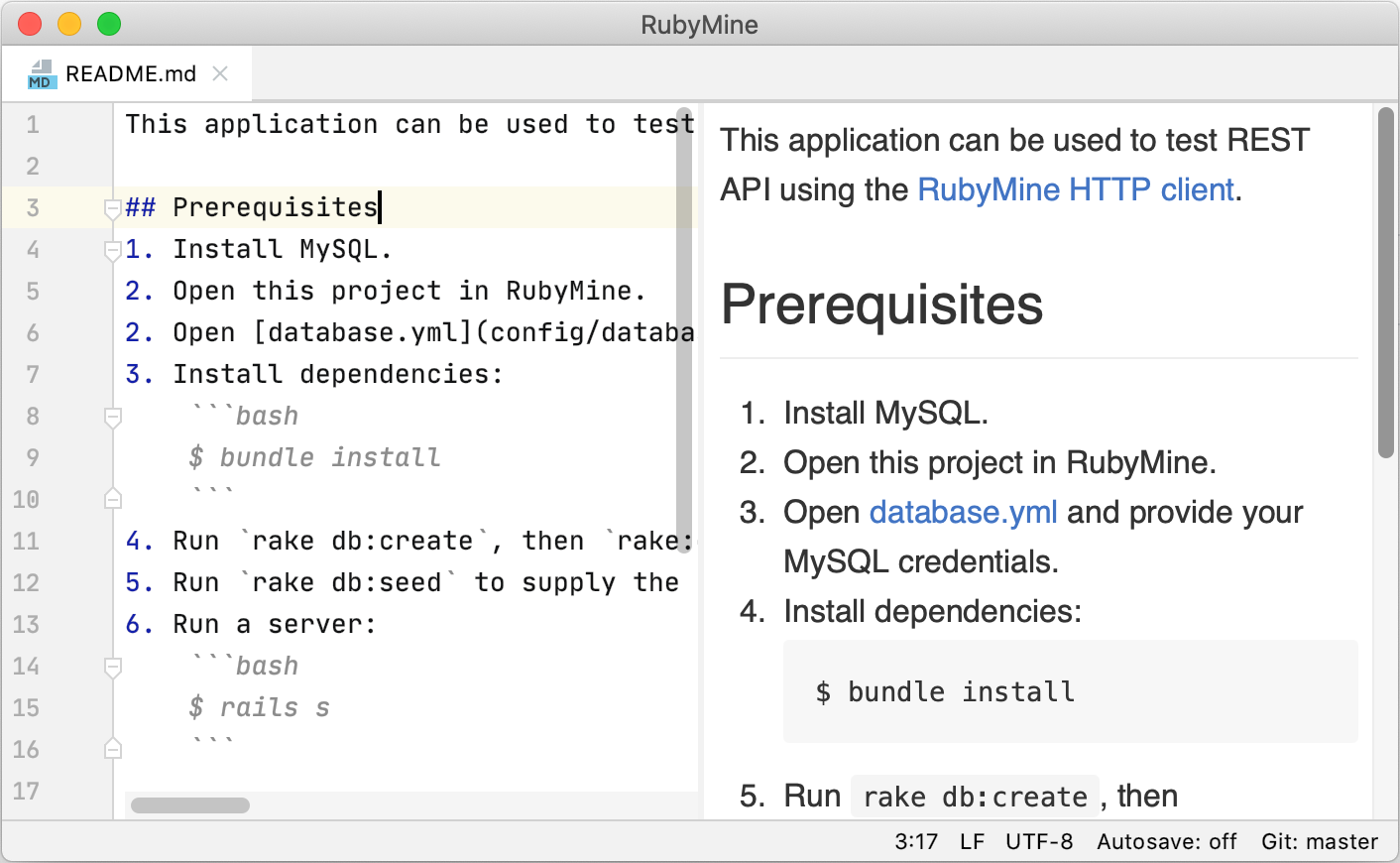Image resolution: width=1400 pixels, height=863 pixels.
Task: Fold the rails bash block at line 14
Action: coord(113,668)
